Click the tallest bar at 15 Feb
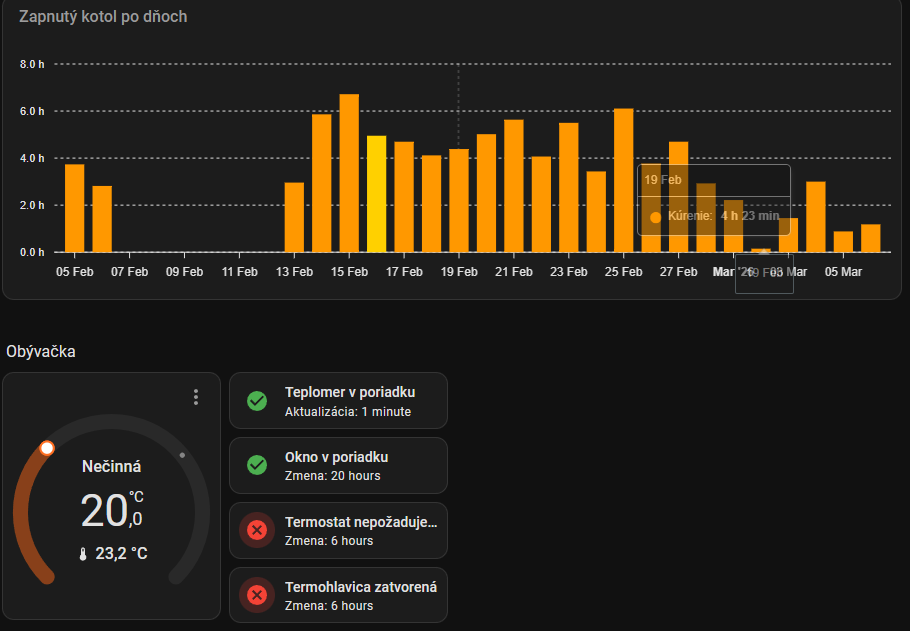Screen dimensions: 910x631 (x=349, y=173)
